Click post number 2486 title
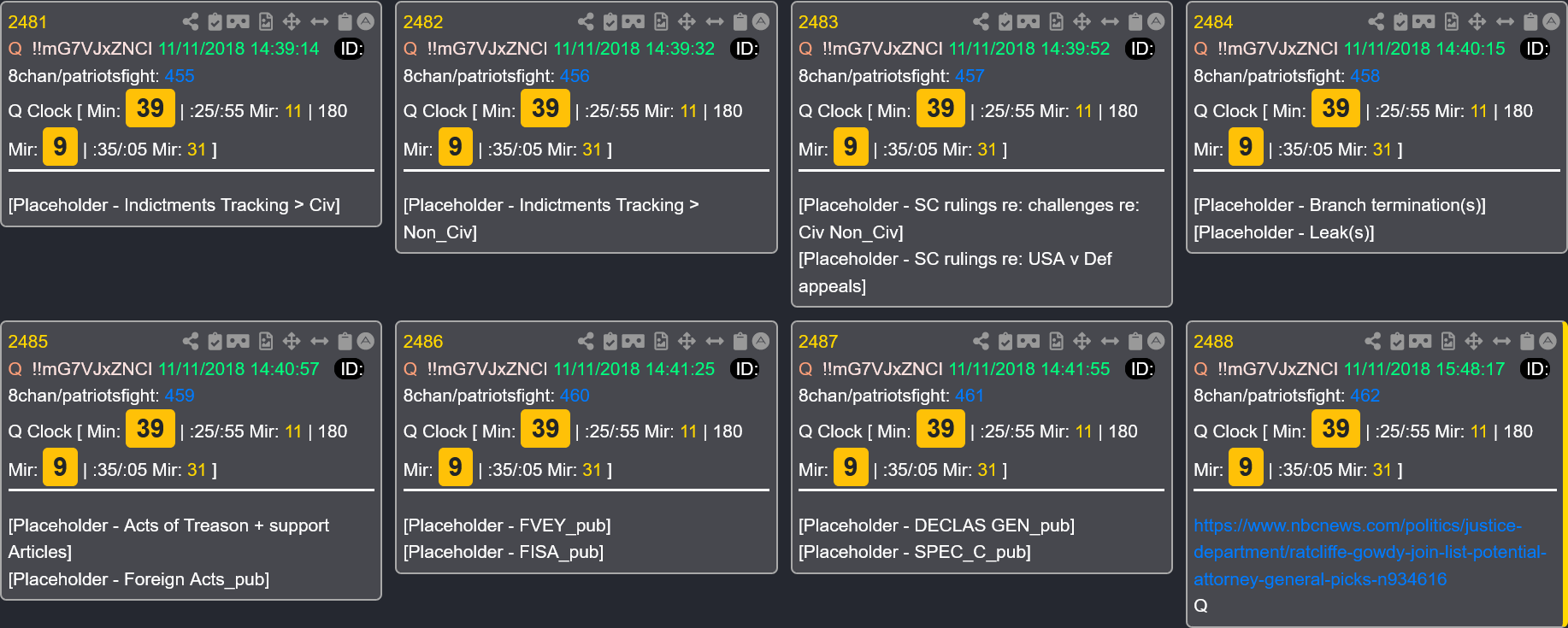 [423, 342]
